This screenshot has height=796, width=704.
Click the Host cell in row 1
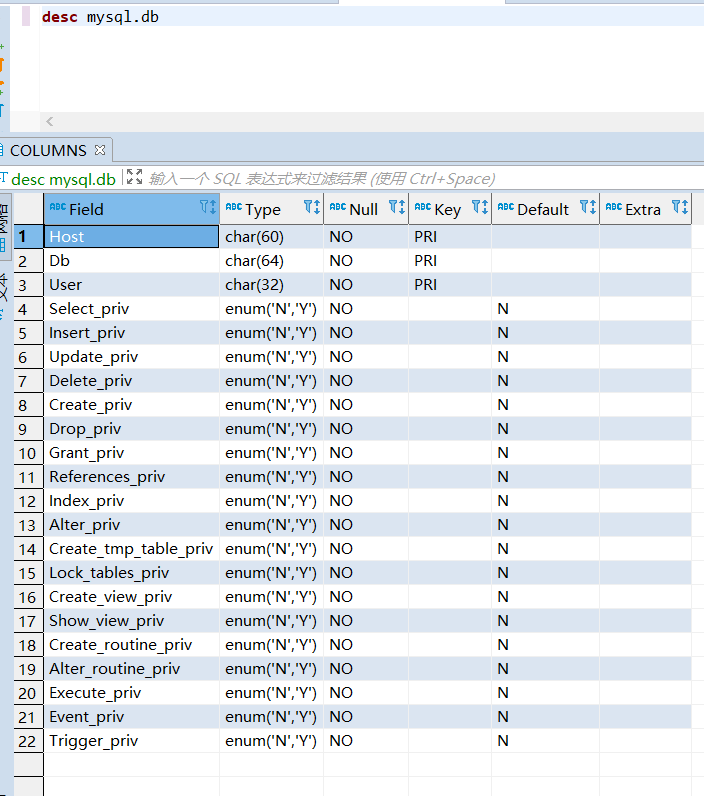pos(130,237)
